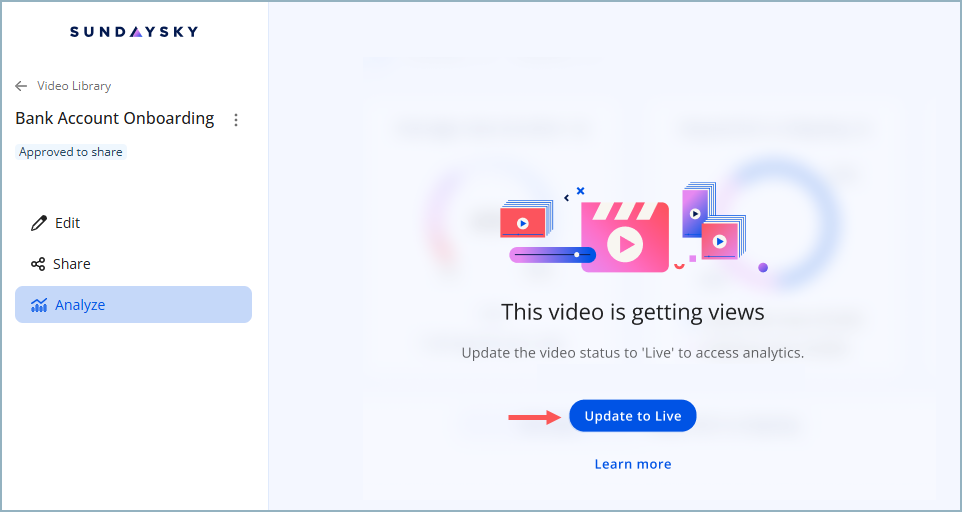Click the 'Approved to share' status badge
The width and height of the screenshot is (962, 512).
click(x=71, y=152)
